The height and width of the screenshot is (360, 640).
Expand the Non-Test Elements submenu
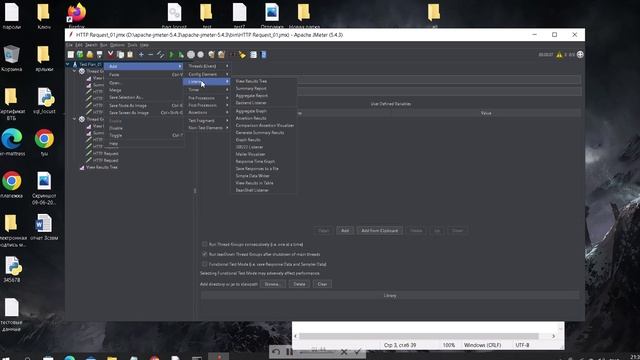208,128
